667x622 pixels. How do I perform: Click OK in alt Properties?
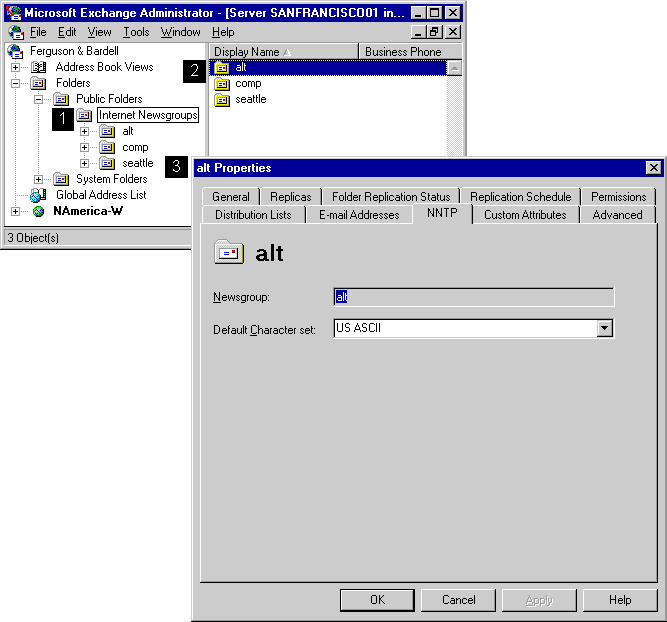click(377, 600)
